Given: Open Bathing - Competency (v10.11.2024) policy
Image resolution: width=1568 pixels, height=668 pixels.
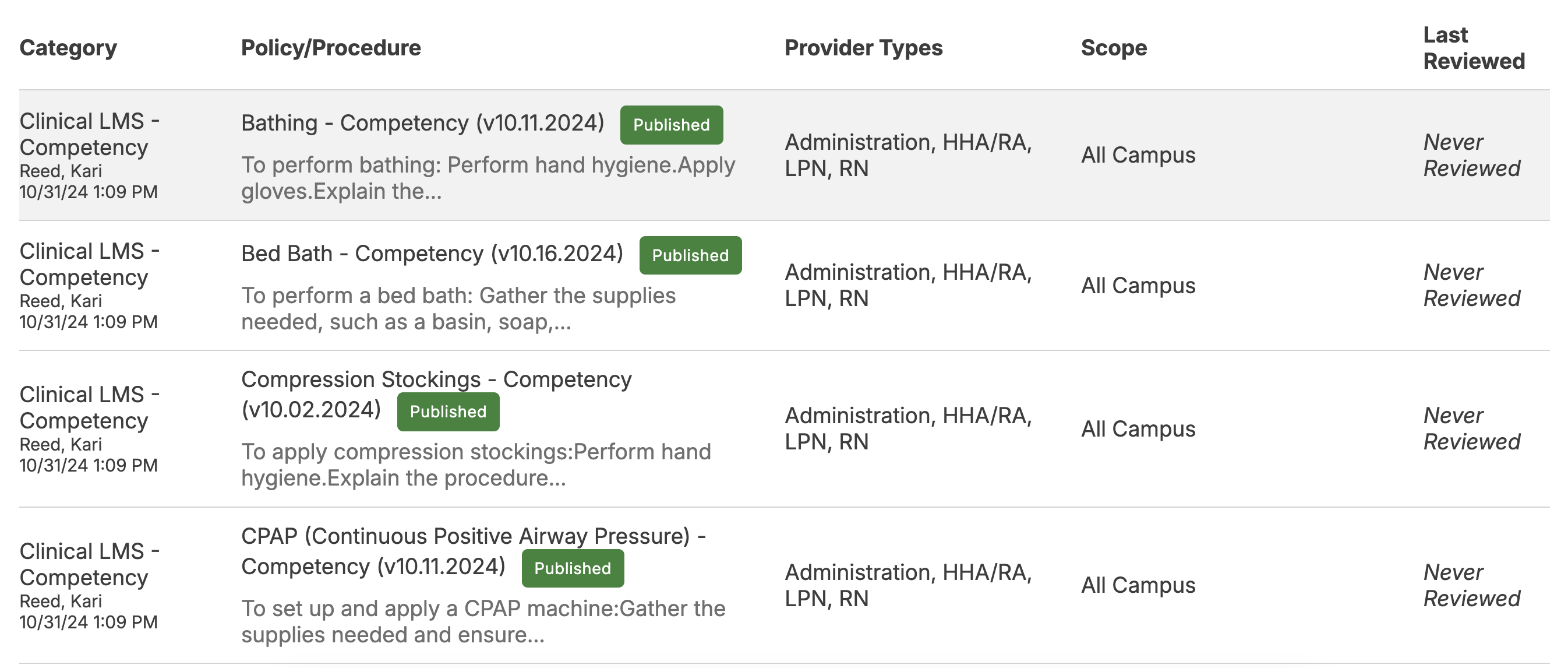Looking at the screenshot, I should point(422,123).
